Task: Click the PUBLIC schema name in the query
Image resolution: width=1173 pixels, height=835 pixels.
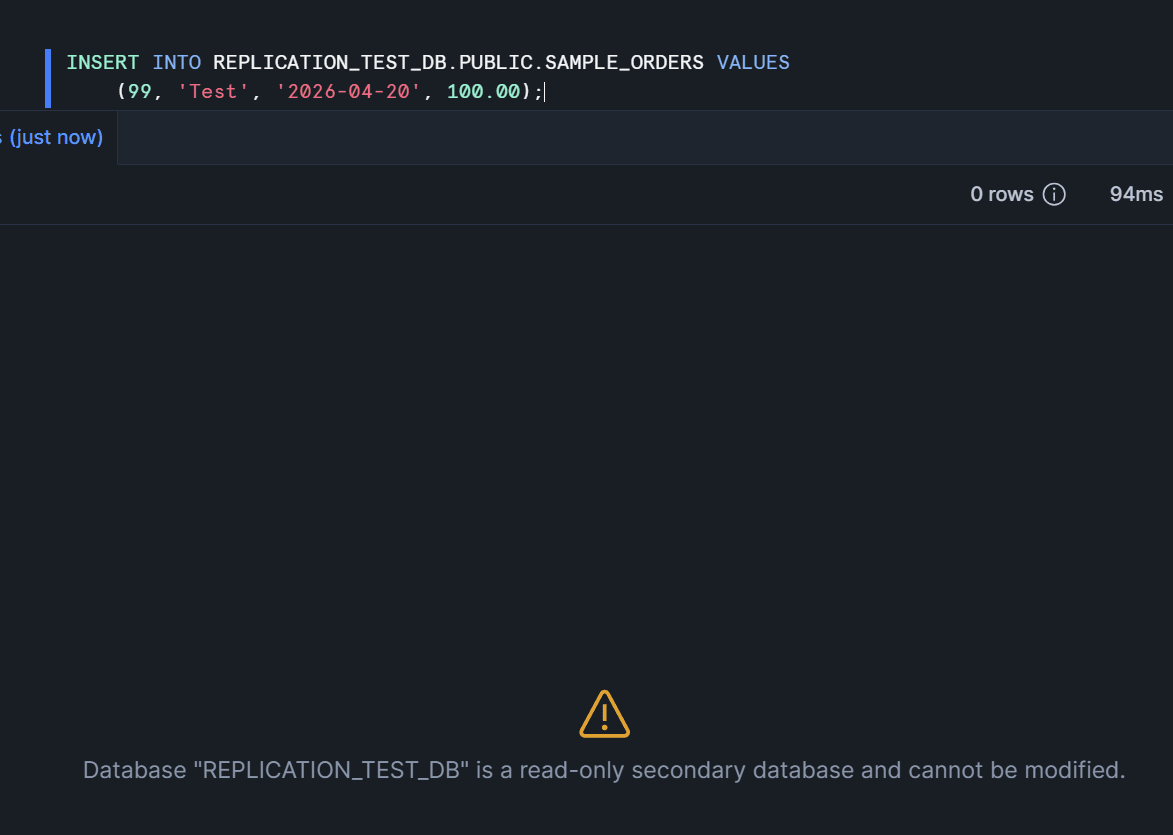Action: [495, 62]
